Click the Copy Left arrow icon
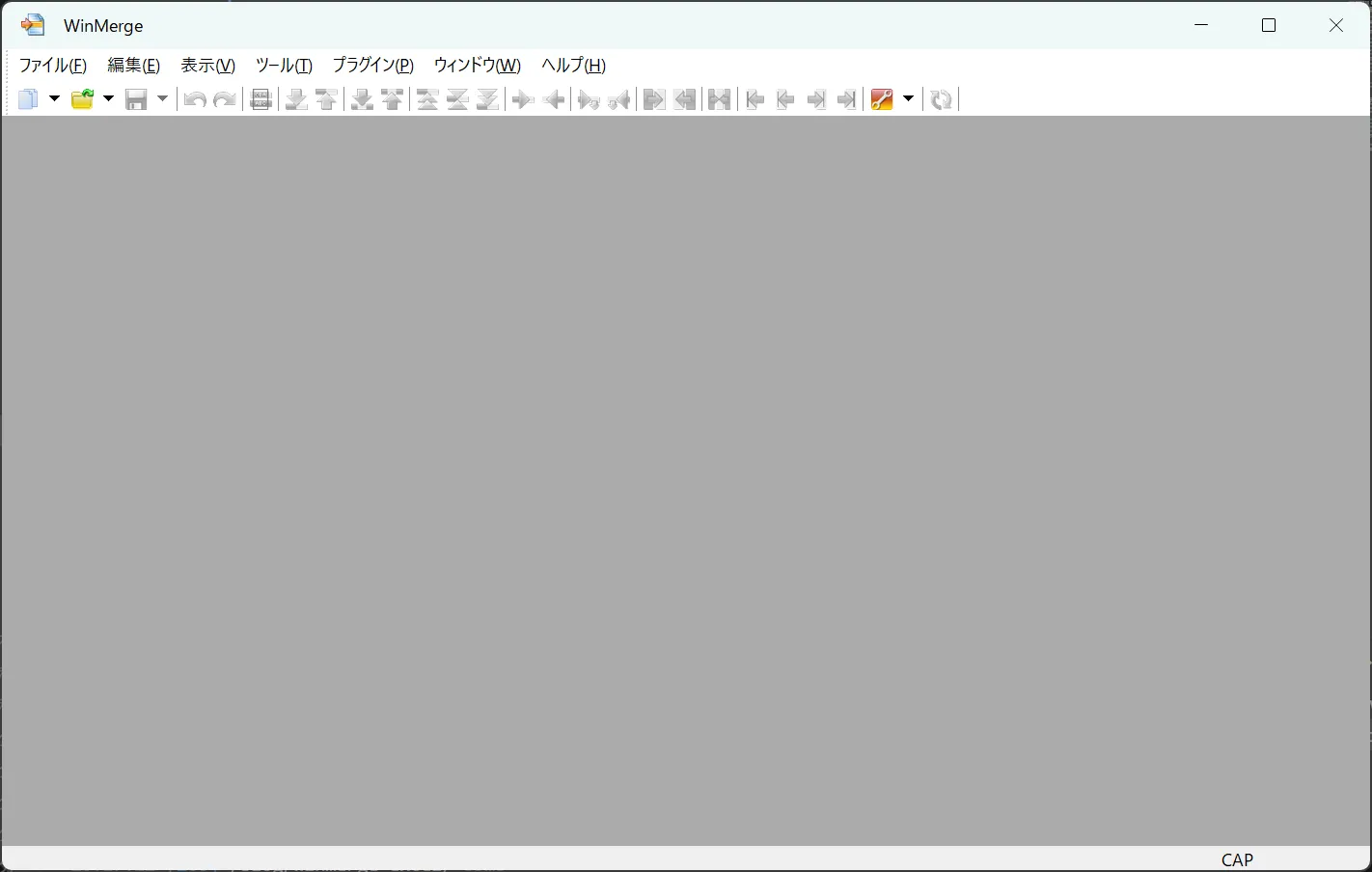 (554, 99)
